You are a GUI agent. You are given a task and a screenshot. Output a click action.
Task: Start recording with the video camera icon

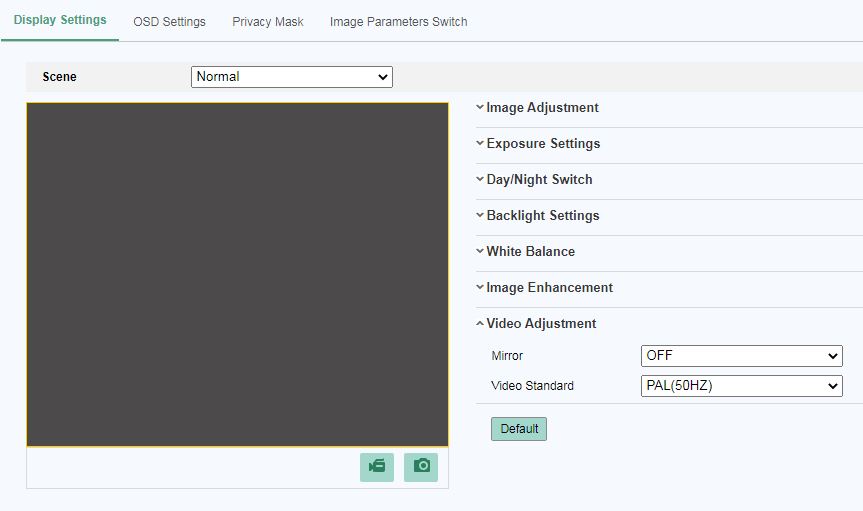coord(377,467)
